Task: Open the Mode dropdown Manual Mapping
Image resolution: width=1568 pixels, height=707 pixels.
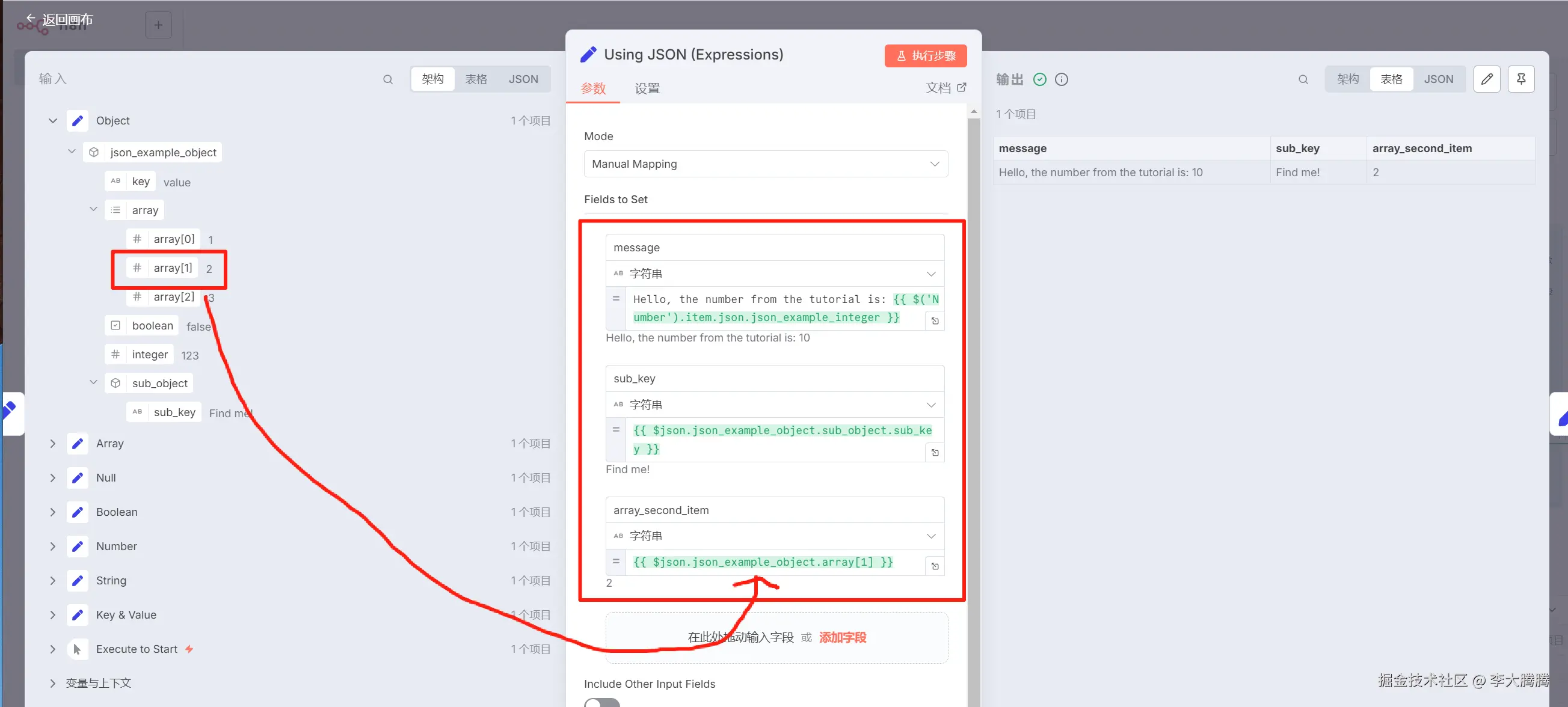Action: tap(765, 164)
